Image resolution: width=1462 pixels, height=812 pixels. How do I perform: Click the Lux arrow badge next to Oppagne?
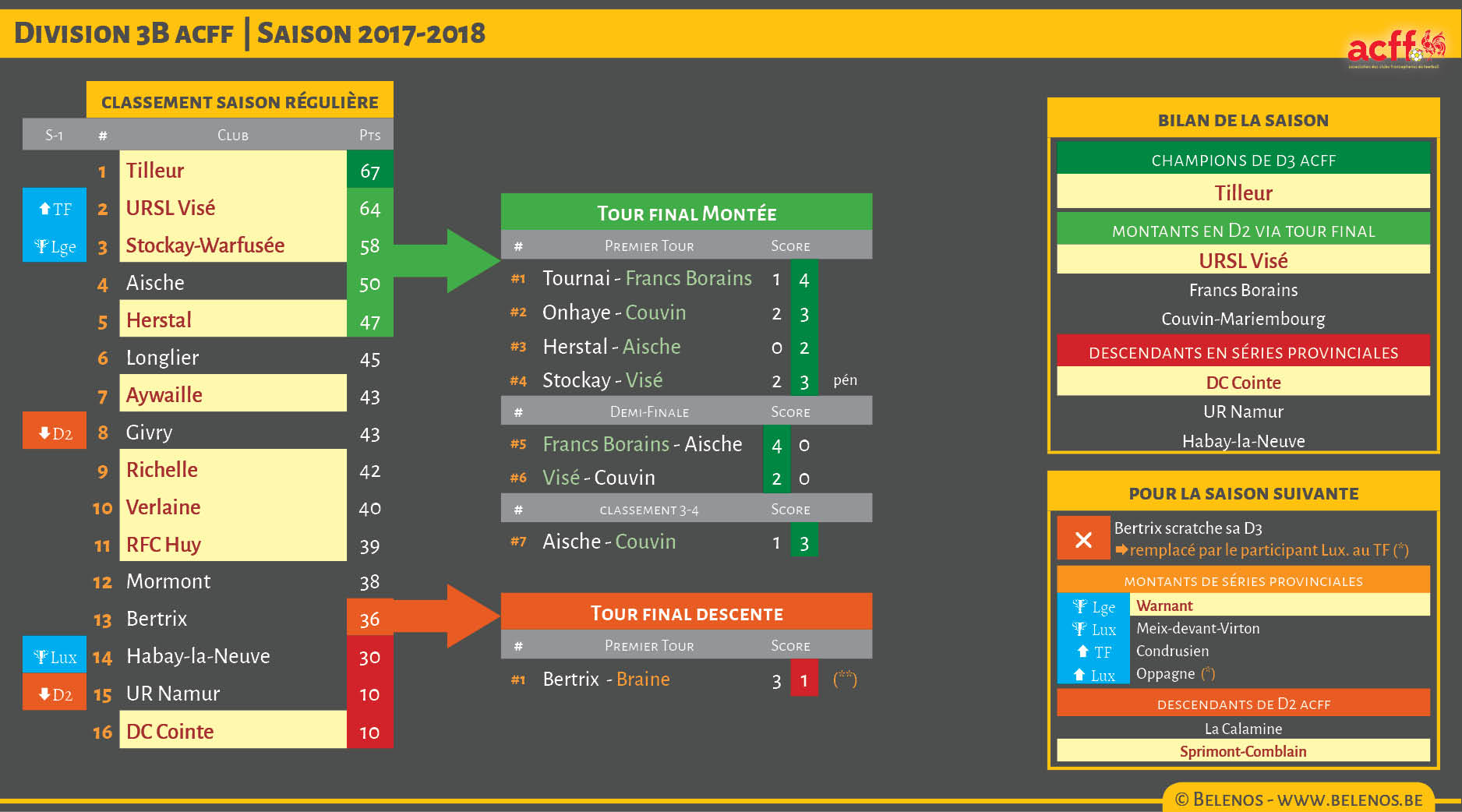pyautogui.click(x=1093, y=675)
